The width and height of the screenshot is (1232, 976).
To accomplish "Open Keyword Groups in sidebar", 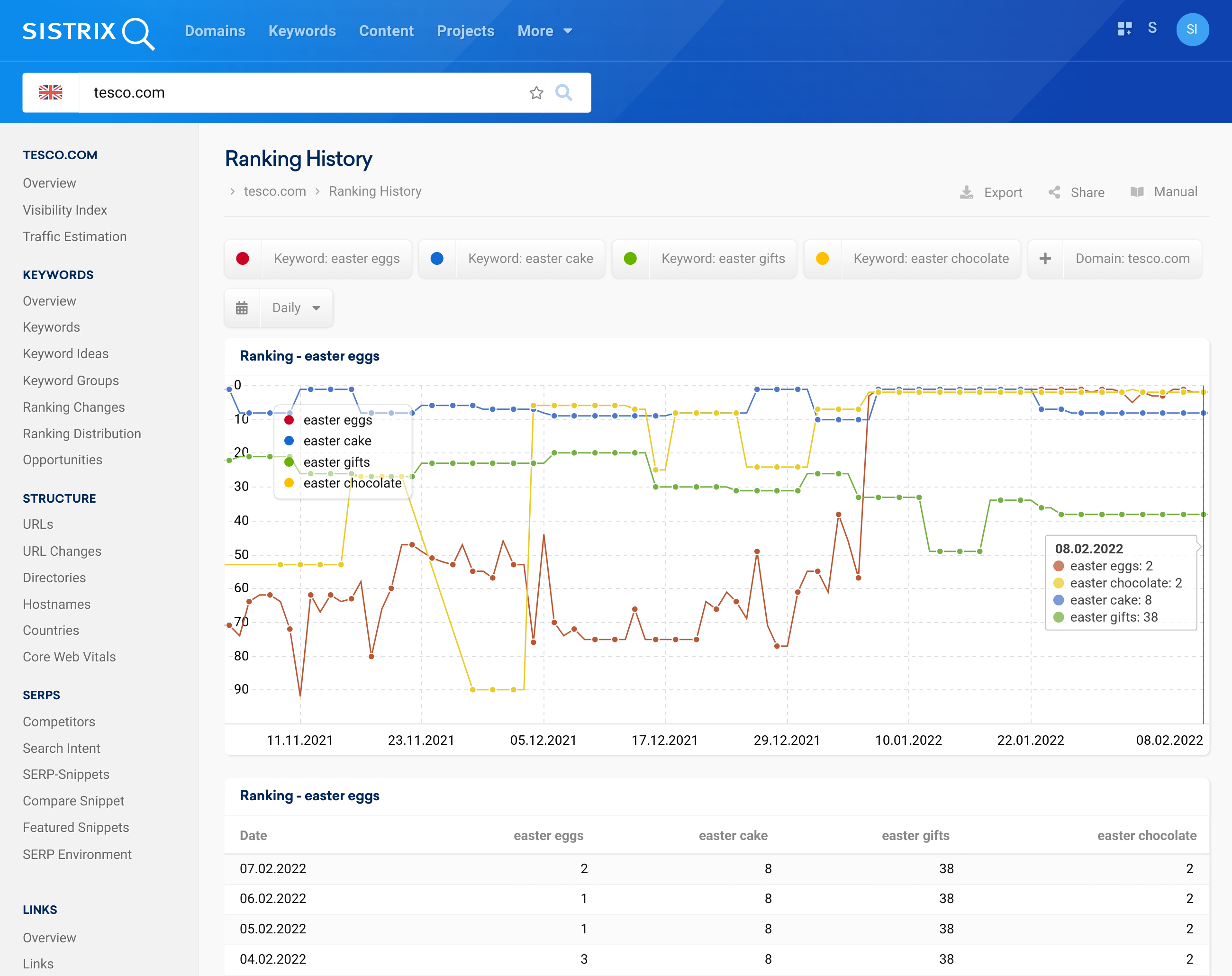I will click(x=71, y=380).
